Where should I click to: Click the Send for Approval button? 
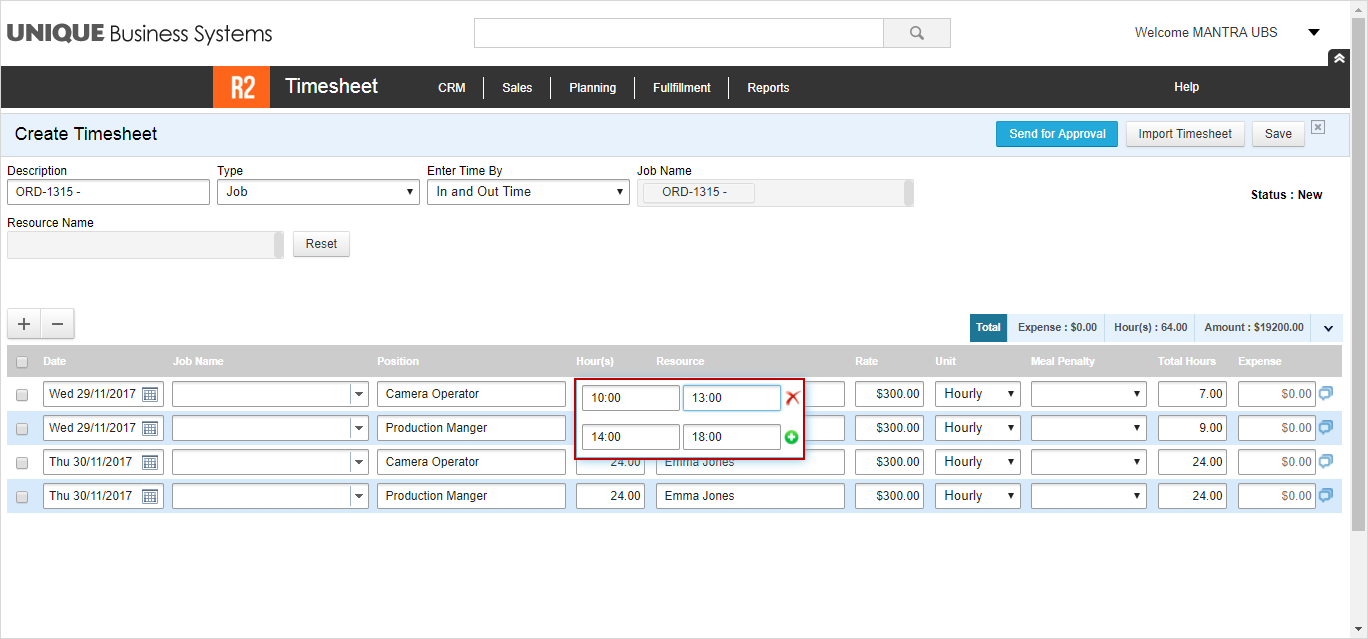tap(1057, 134)
